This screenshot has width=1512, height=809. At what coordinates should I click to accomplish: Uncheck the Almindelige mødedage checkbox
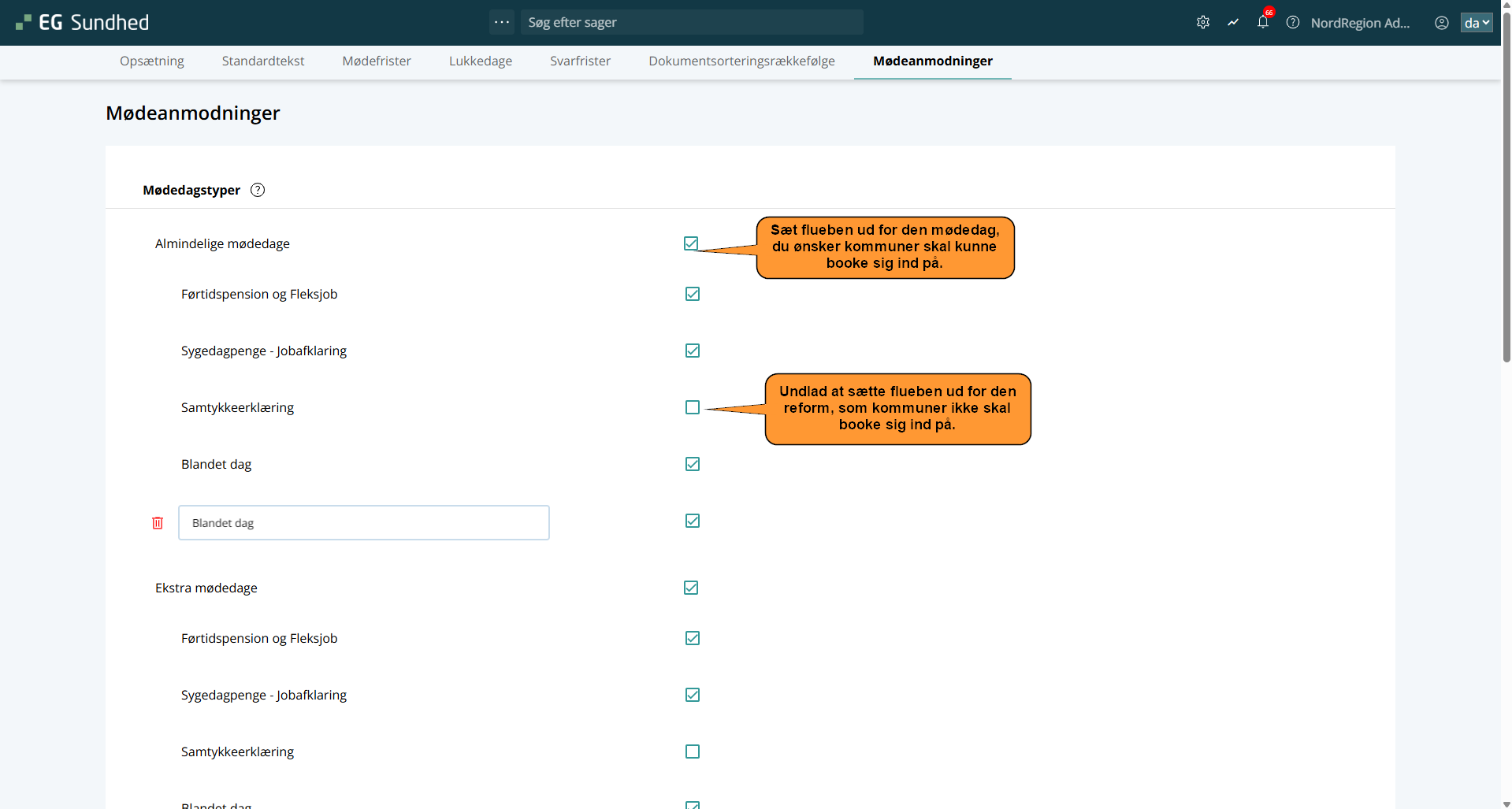point(691,243)
